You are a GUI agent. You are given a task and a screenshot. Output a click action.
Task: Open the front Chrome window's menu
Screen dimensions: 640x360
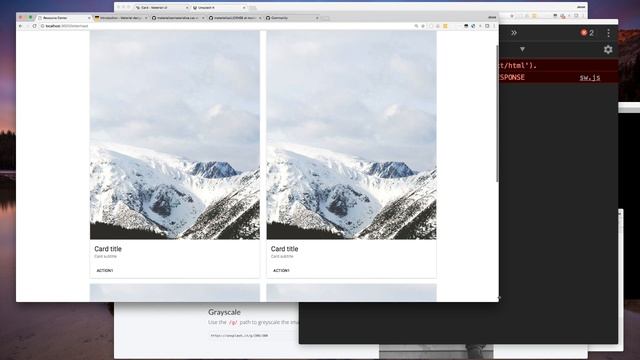pyautogui.click(x=494, y=26)
